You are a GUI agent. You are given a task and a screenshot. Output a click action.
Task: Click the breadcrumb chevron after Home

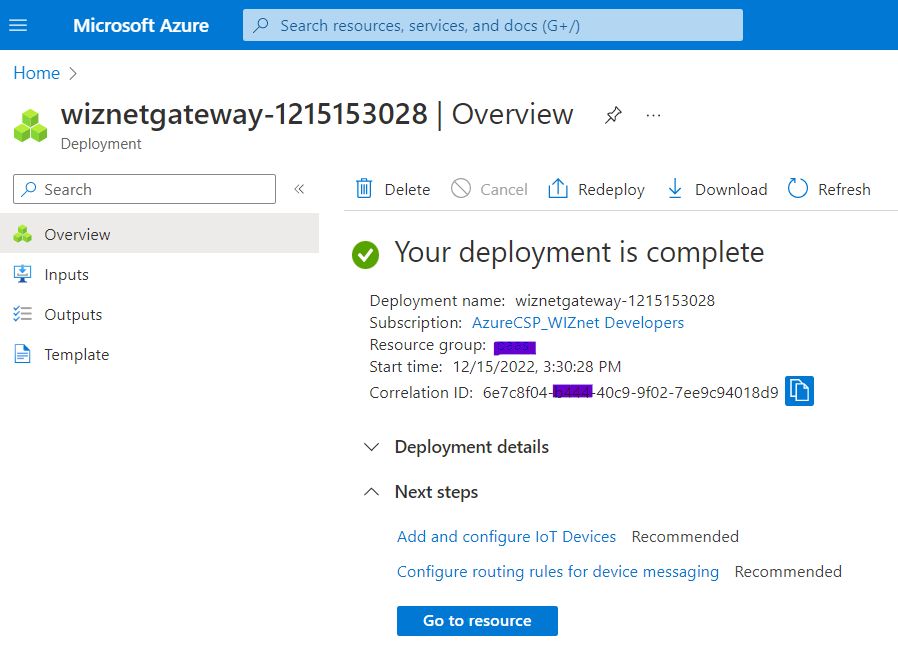point(73,73)
